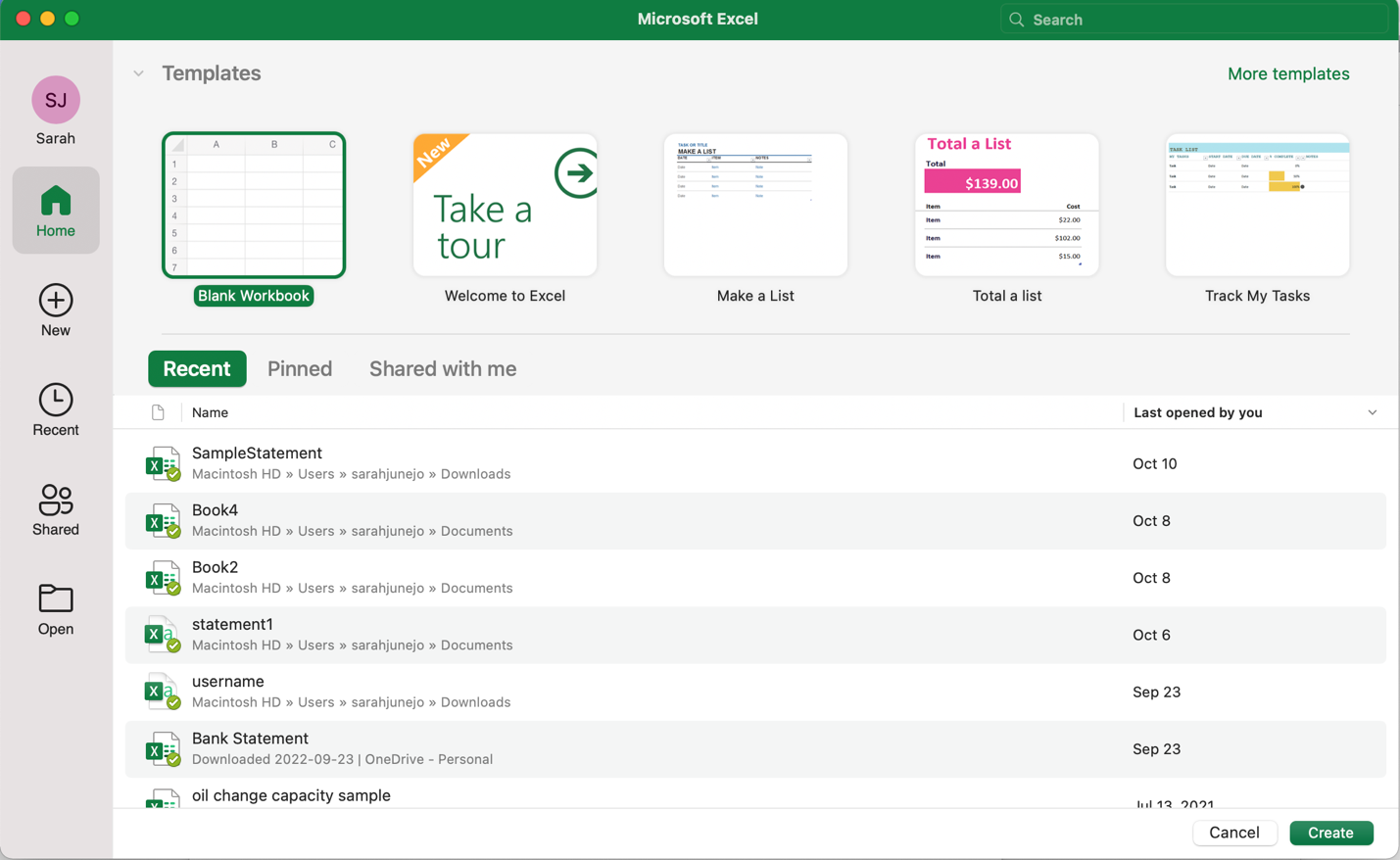Viewport: 1400px width, 860px height.
Task: Sort by the Name column header
Action: click(210, 412)
